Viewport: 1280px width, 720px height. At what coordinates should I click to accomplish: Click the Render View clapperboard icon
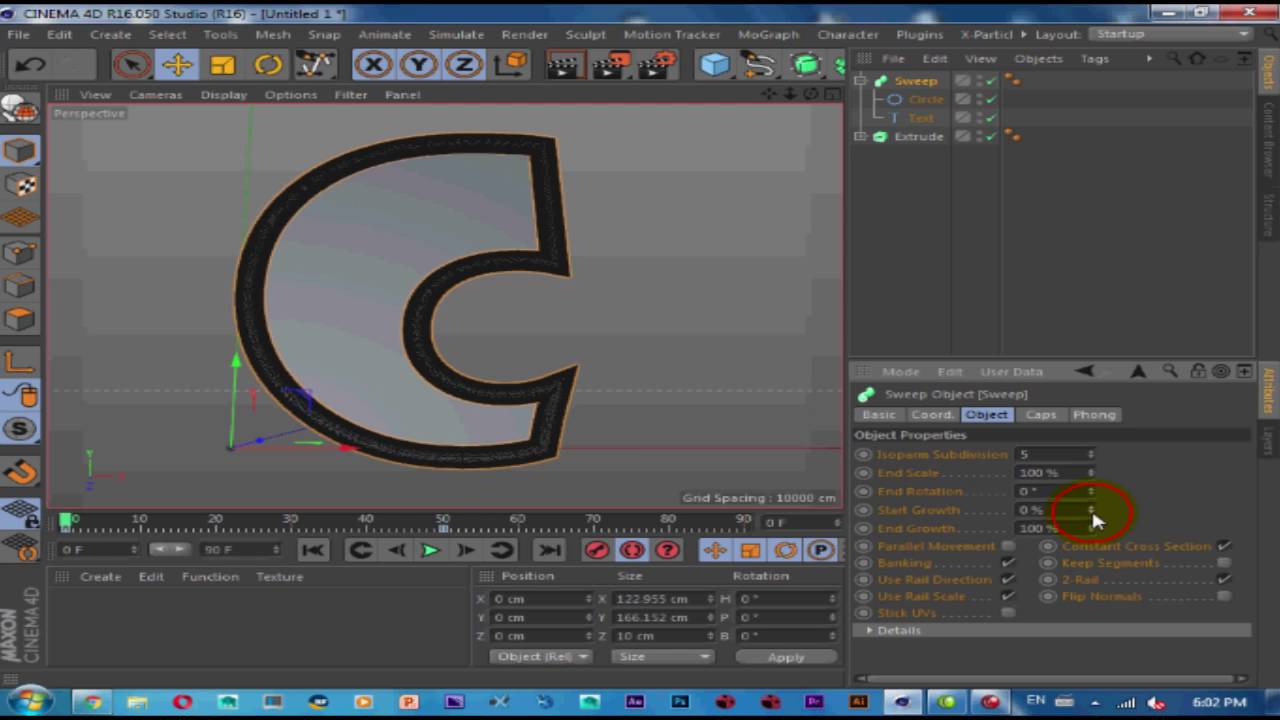(564, 65)
